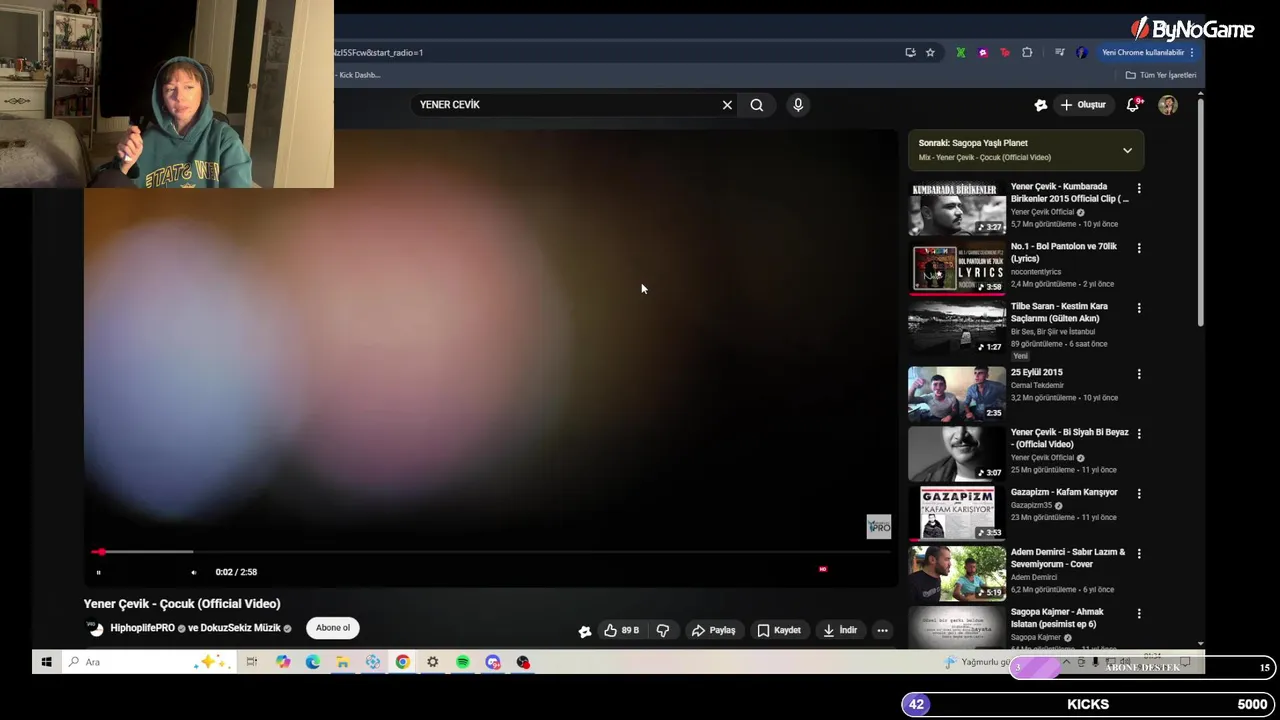Open Gazapizm Kafam Karışıyor thumbnail
Screen dimensions: 1280x720
tap(957, 514)
